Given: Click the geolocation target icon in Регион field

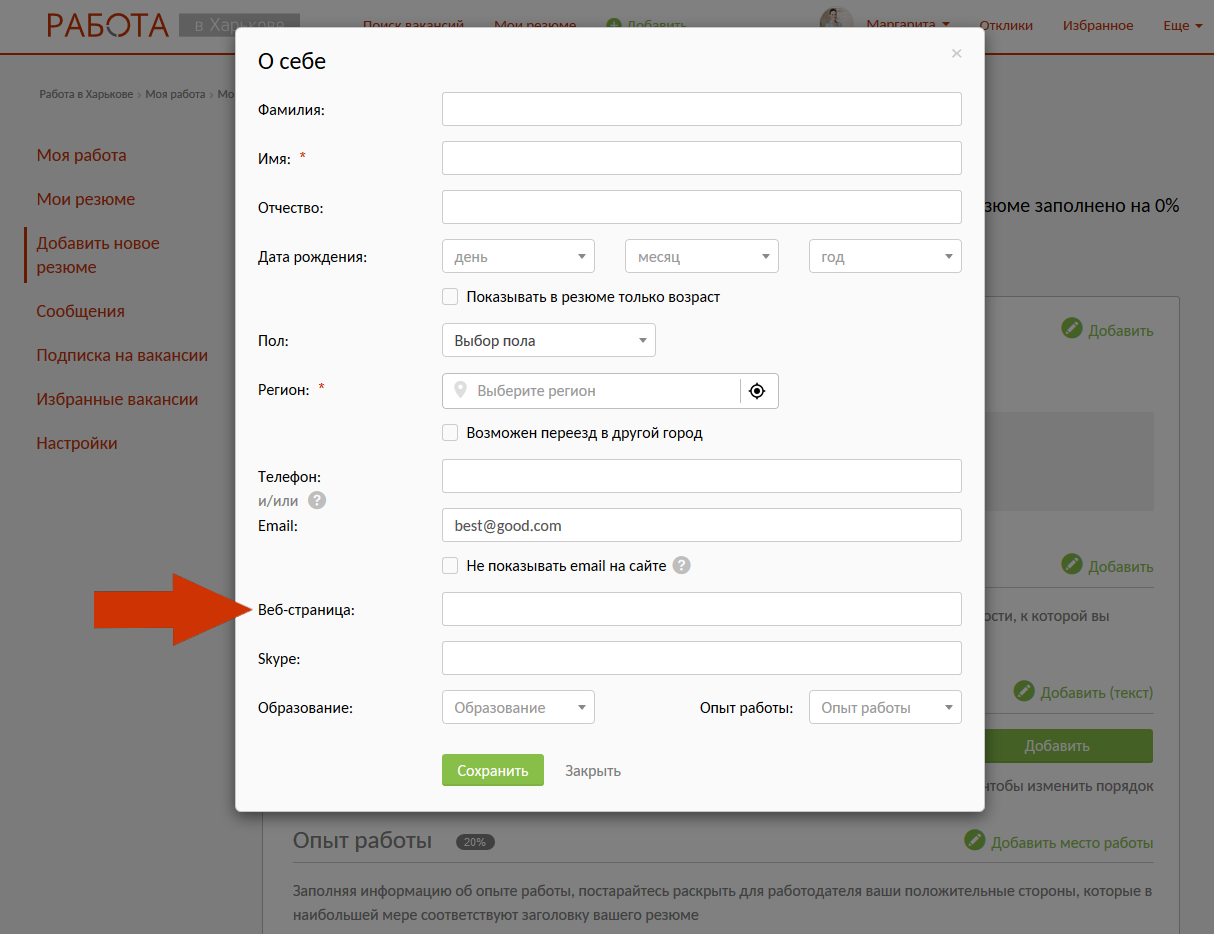Looking at the screenshot, I should pos(757,391).
